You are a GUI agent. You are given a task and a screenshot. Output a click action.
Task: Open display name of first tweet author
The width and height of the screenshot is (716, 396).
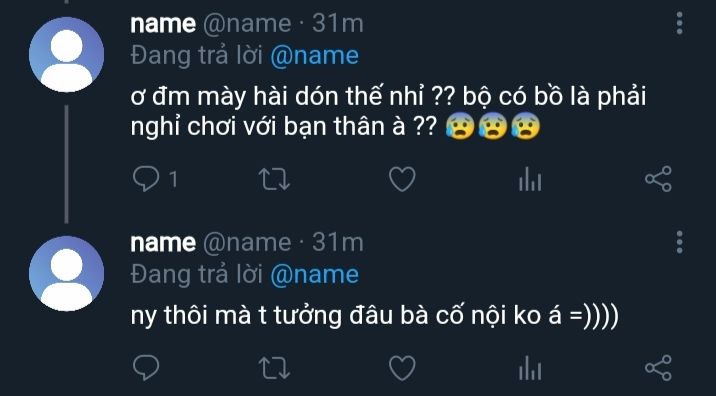(163, 24)
